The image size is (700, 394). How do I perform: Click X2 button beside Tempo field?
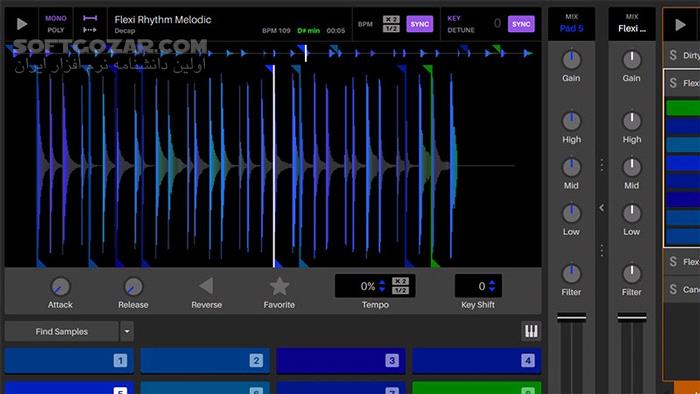point(400,281)
